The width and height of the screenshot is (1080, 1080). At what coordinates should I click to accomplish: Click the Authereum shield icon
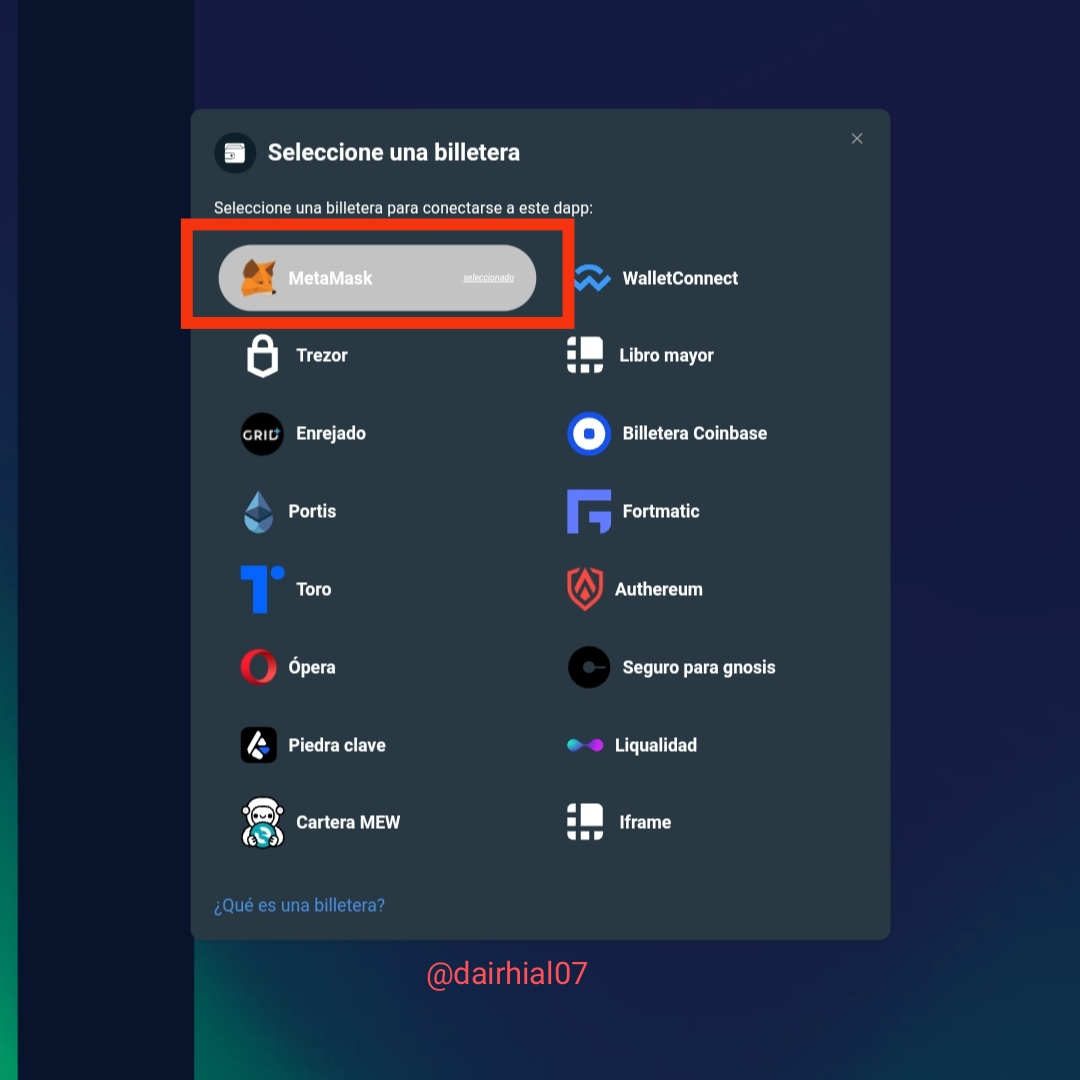coord(585,590)
